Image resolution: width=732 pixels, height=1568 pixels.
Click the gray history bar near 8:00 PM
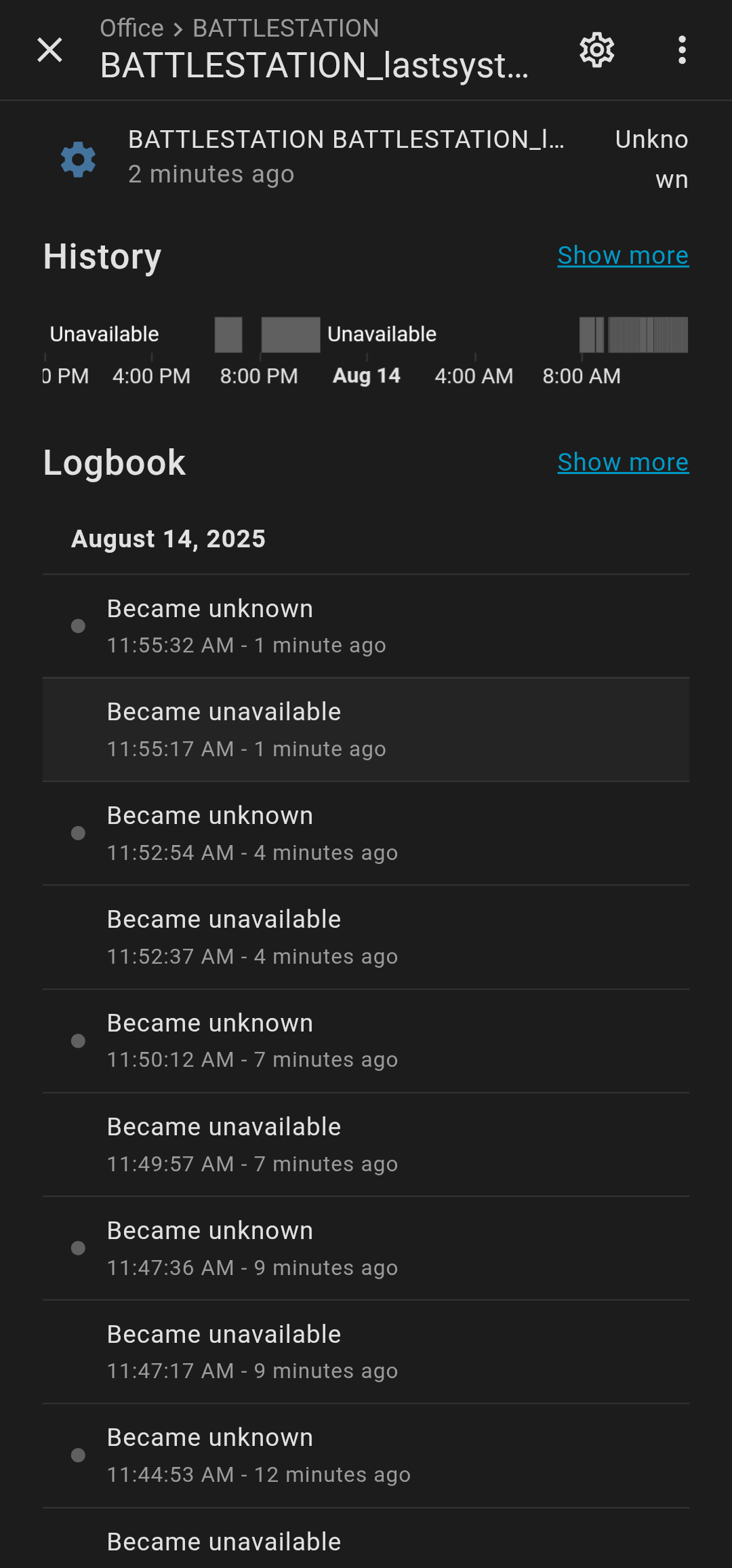(291, 334)
